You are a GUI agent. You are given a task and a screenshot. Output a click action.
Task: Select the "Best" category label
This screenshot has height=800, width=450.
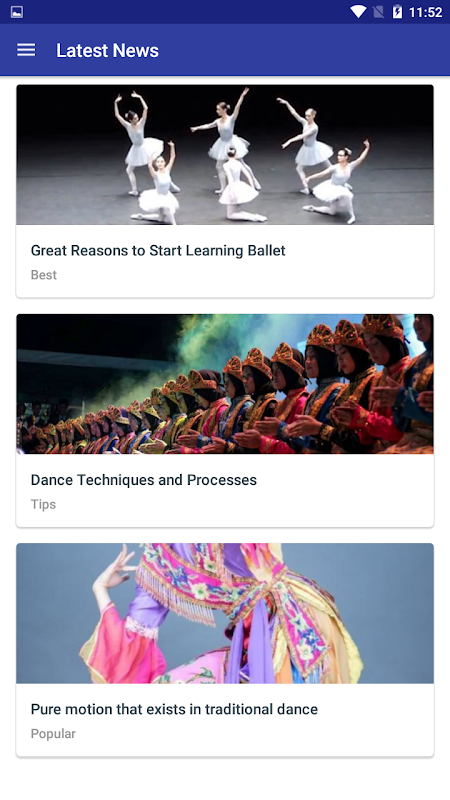pos(44,275)
